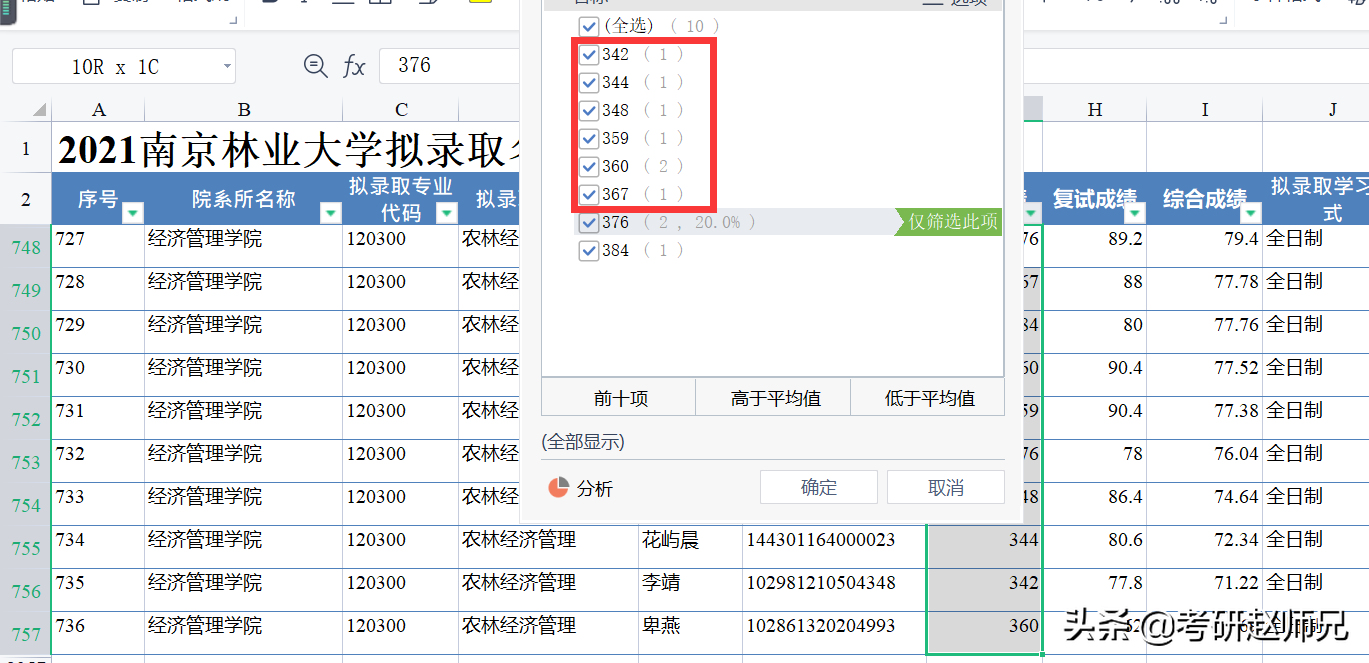Click the fx insert function icon
Image resolution: width=1369 pixels, height=663 pixels.
[x=355, y=66]
